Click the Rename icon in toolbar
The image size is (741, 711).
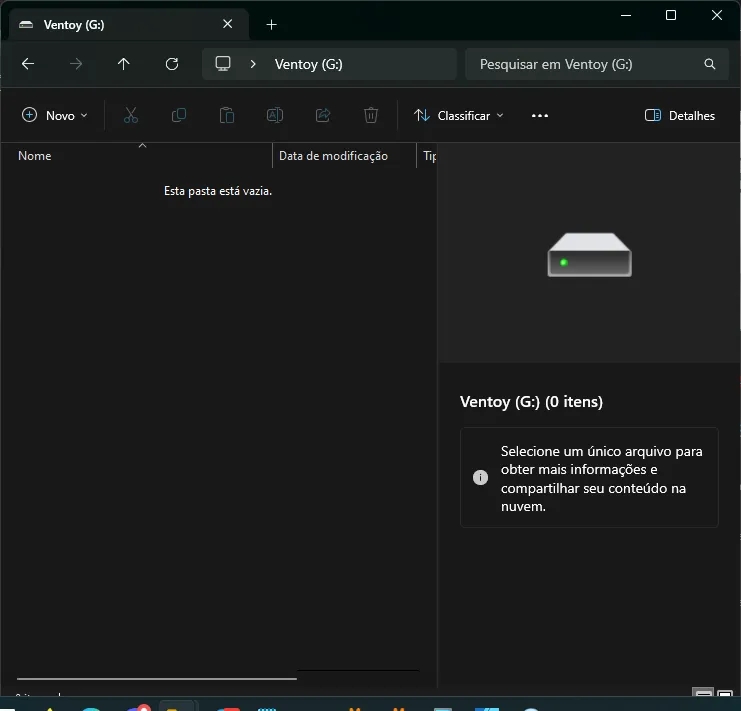[x=274, y=116]
